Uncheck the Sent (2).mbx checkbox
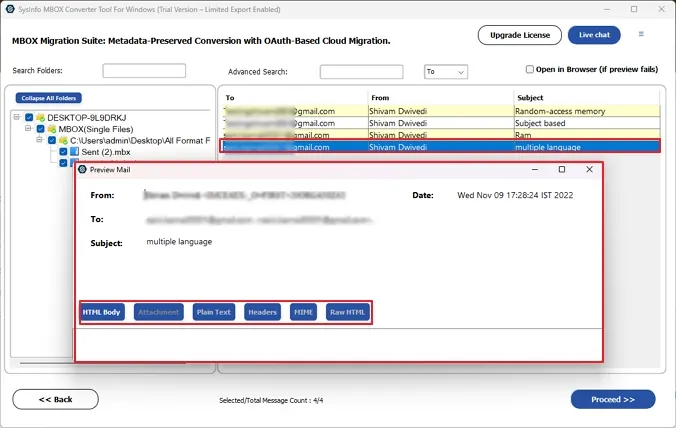Screen dimensions: 676x428 click(x=63, y=152)
